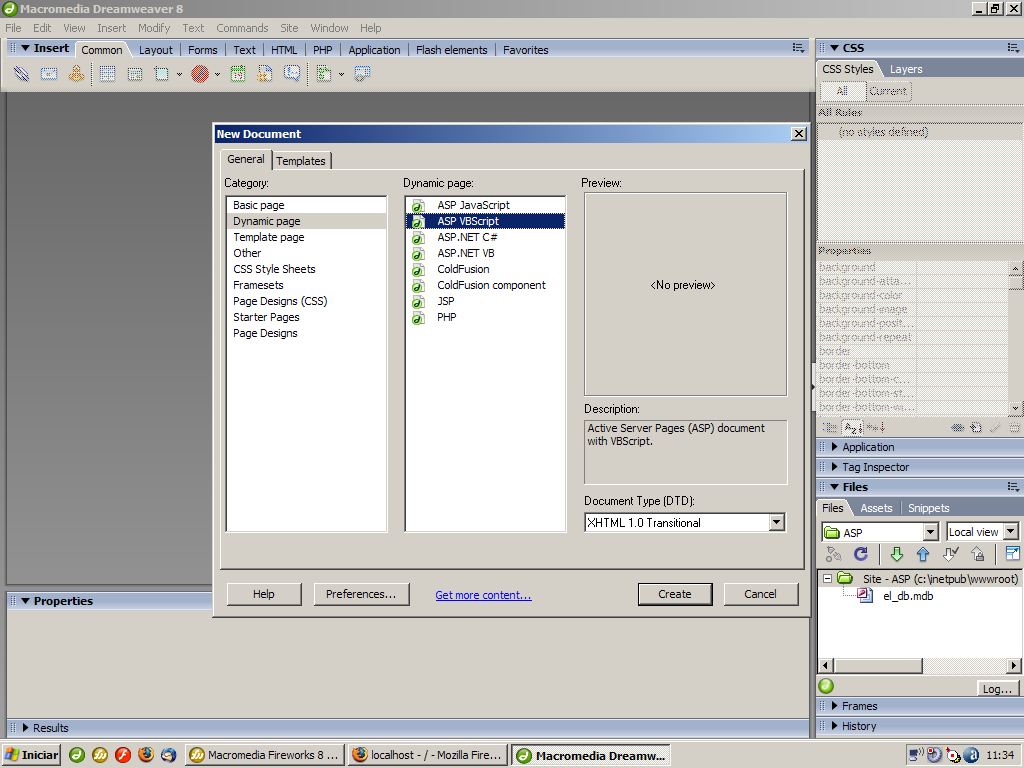Screen dimensions: 1024x768
Task: Toggle Show only set properties in CSS panel
Action: pos(876,428)
